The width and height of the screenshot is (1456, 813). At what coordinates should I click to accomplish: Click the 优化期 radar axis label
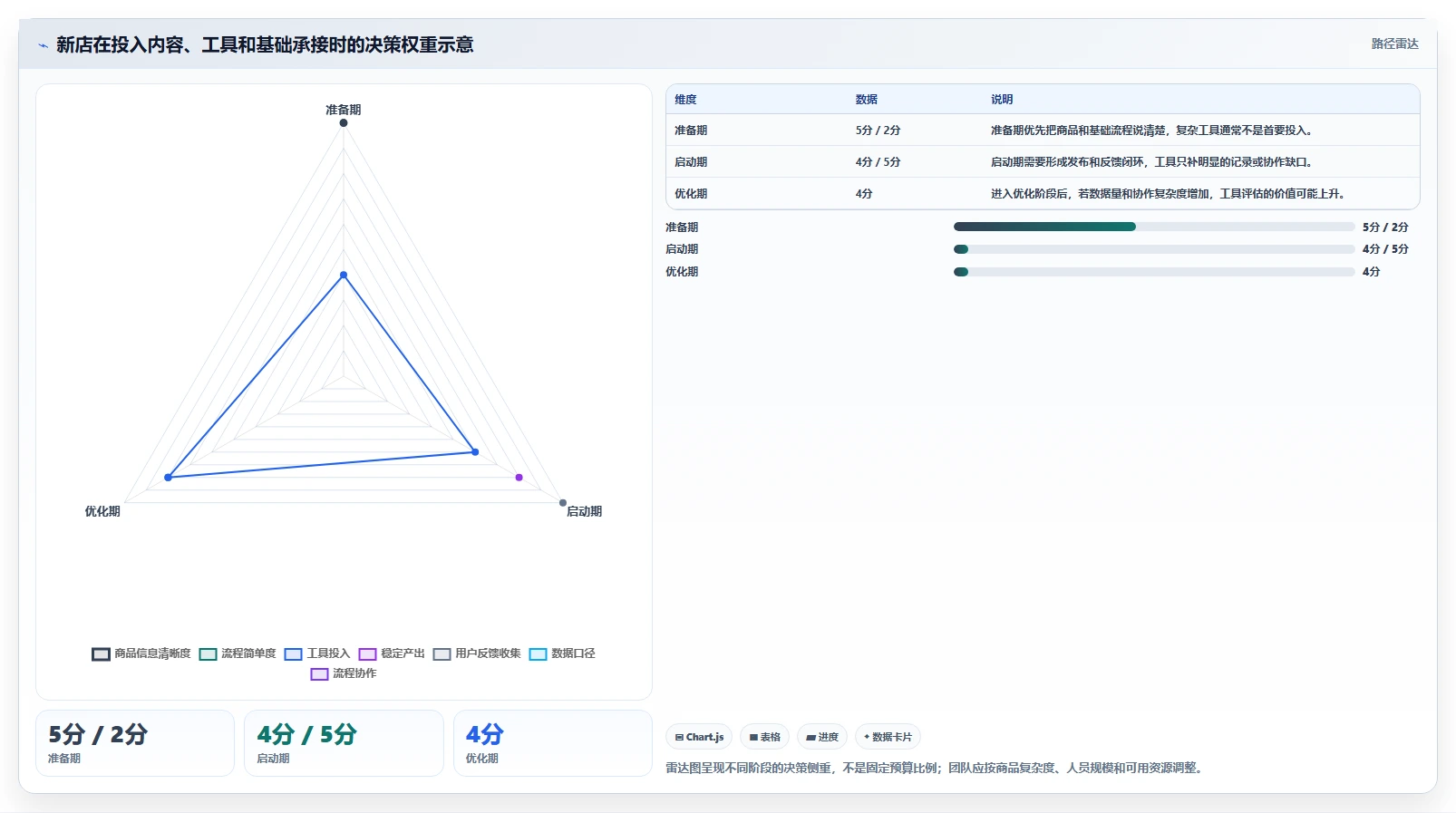102,511
